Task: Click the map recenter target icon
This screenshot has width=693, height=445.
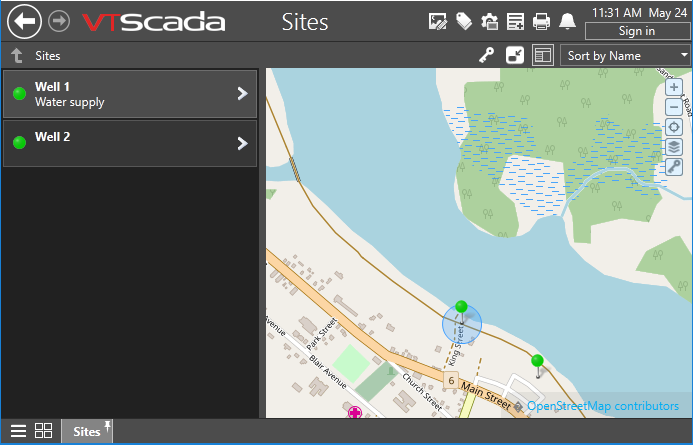Action: tap(674, 127)
